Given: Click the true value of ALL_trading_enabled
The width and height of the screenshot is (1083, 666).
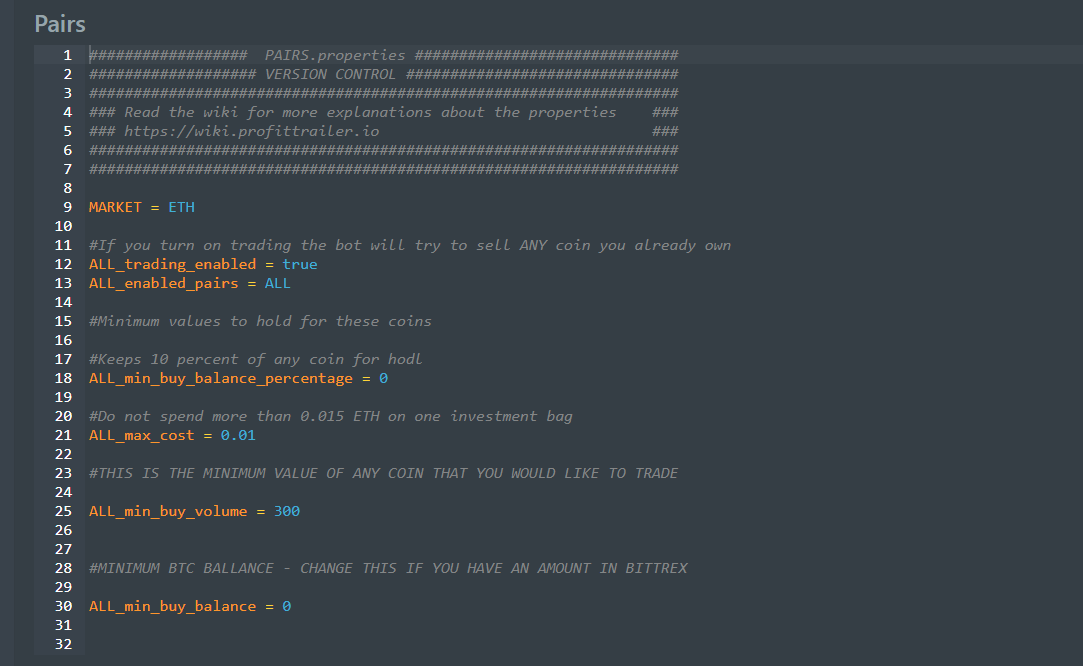Looking at the screenshot, I should pos(299,264).
